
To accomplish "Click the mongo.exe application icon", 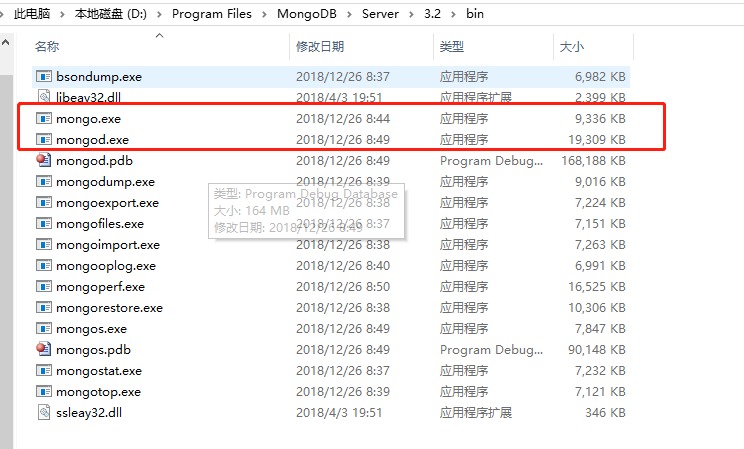I will coord(44,118).
